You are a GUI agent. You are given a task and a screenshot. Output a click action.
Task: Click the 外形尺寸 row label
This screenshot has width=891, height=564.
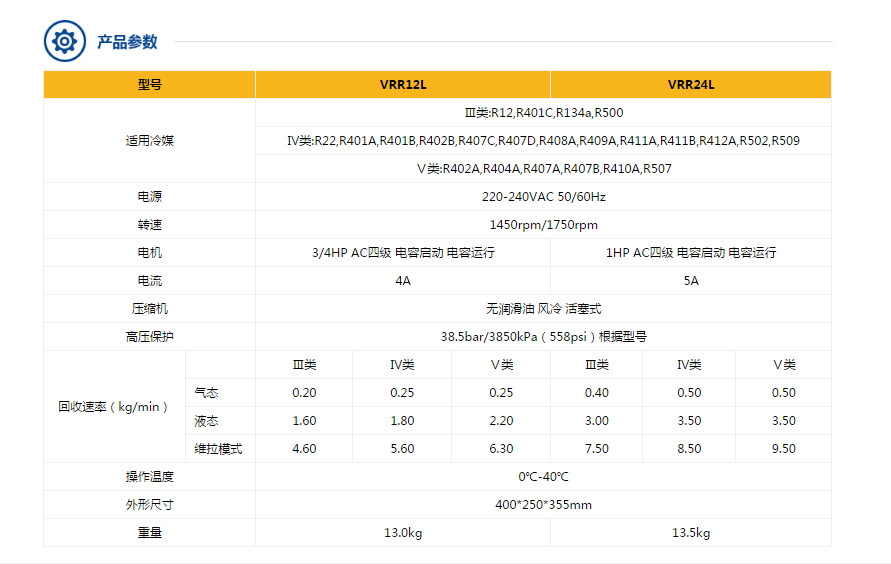coord(149,505)
